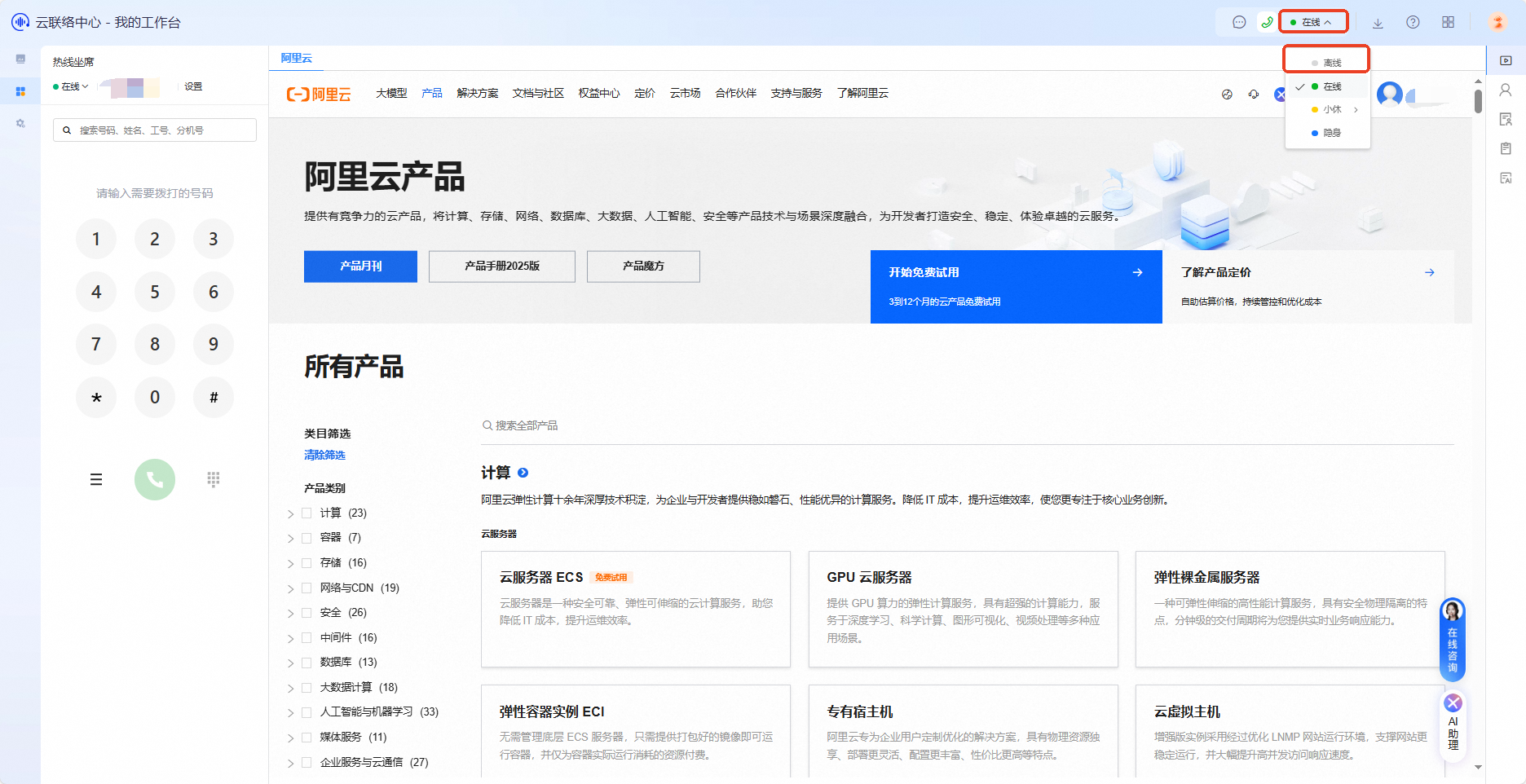Select the checked 在线 status option

tap(1326, 86)
